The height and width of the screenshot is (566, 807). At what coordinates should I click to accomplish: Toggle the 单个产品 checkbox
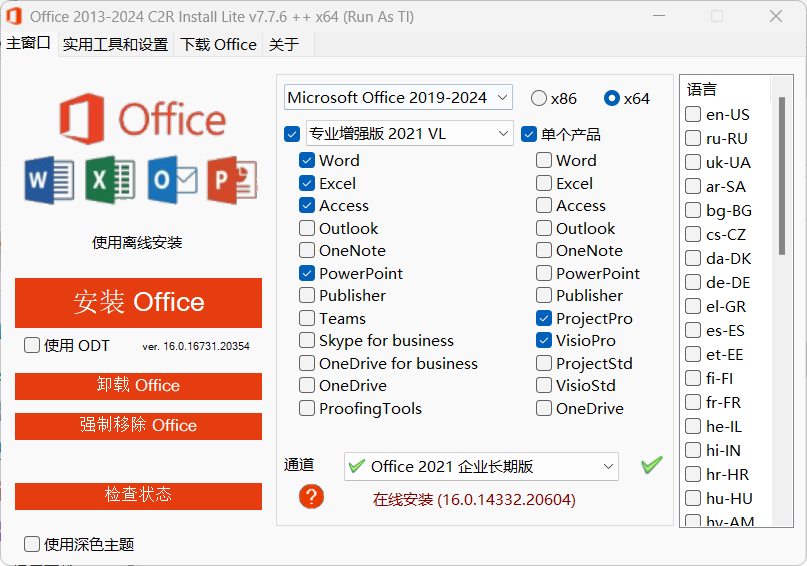click(x=529, y=134)
